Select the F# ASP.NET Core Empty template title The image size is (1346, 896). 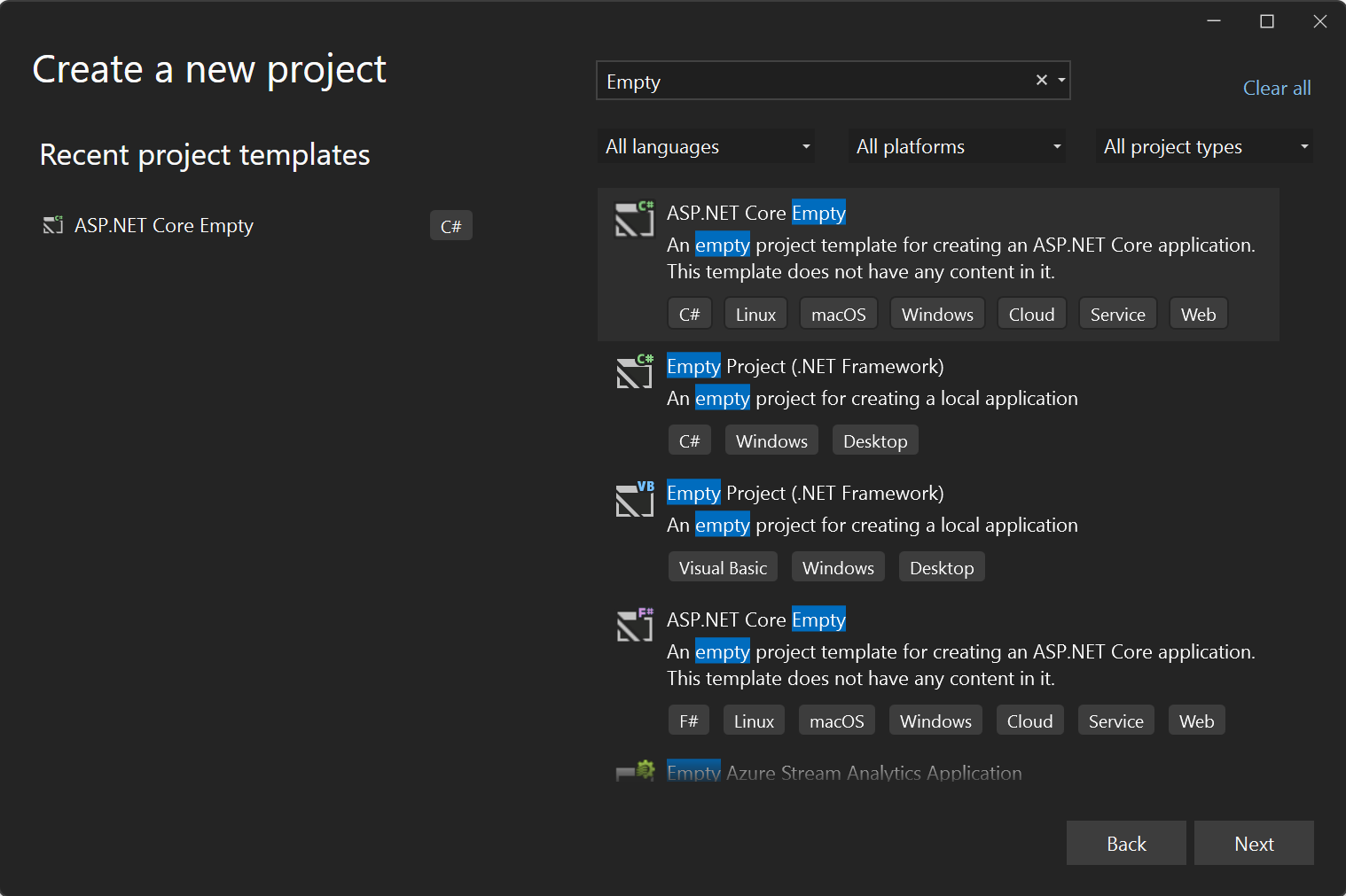pyautogui.click(x=756, y=619)
